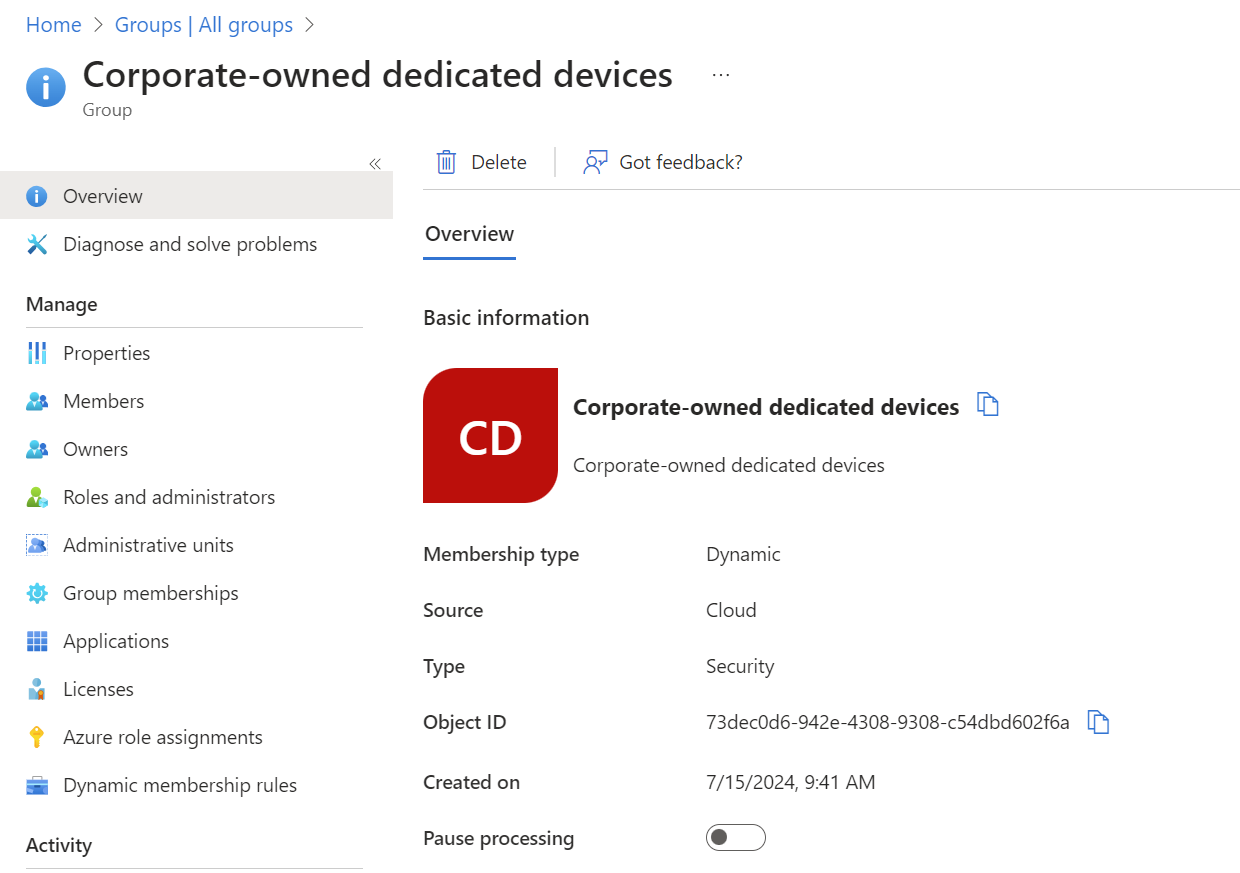Click the Roles and administrators icon

[x=37, y=496]
